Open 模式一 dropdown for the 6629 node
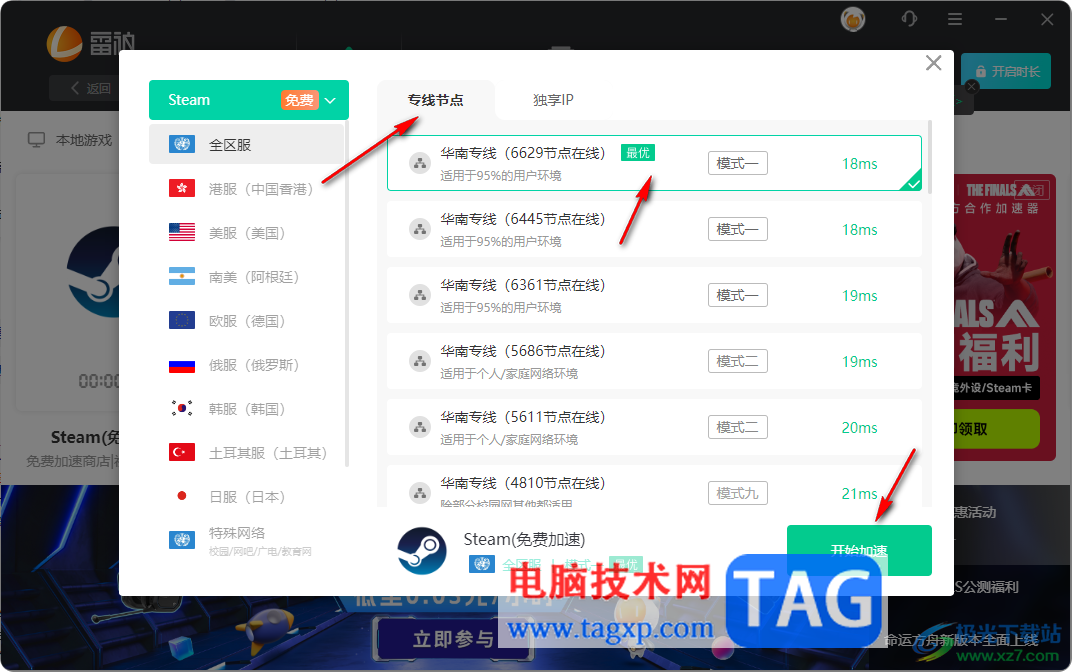This screenshot has height=672, width=1072. point(738,163)
